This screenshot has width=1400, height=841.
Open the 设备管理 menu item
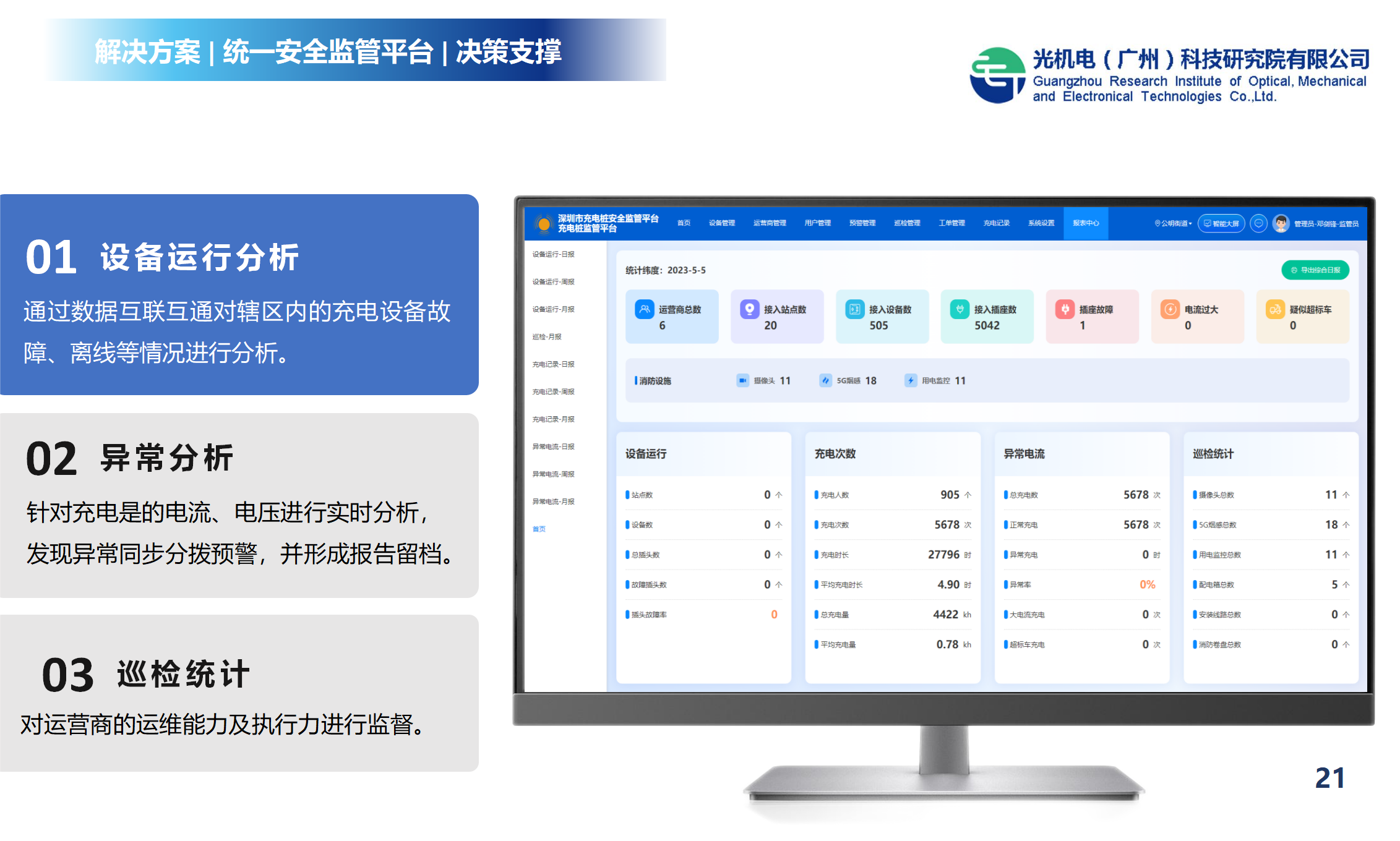pyautogui.click(x=722, y=223)
